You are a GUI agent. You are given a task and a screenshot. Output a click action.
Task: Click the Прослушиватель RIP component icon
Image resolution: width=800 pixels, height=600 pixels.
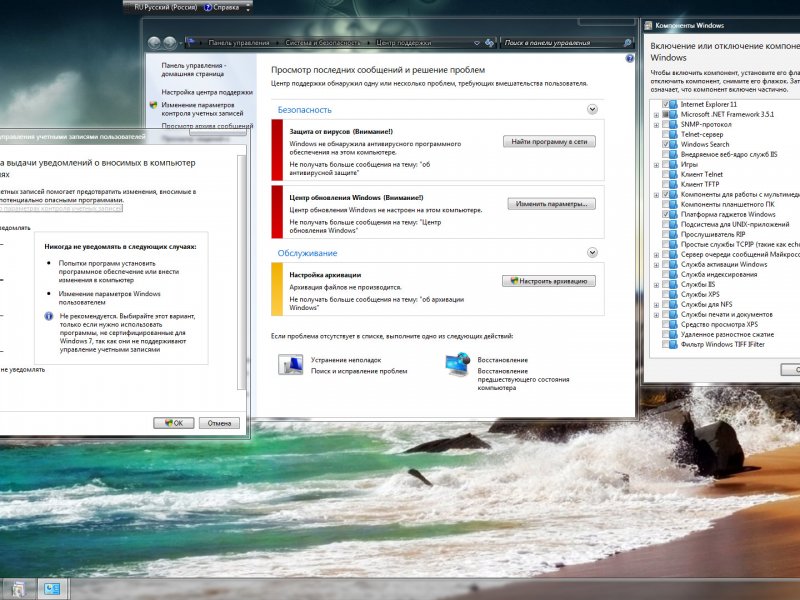tap(673, 234)
